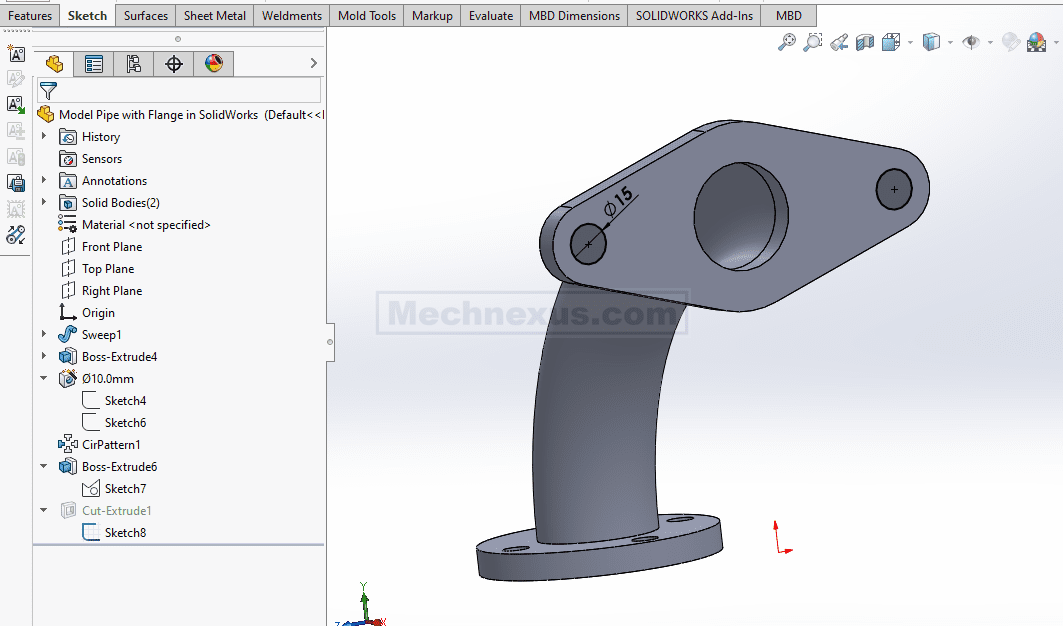Click the Ø15 dimension on the flange
1063x626 pixels.
[618, 203]
